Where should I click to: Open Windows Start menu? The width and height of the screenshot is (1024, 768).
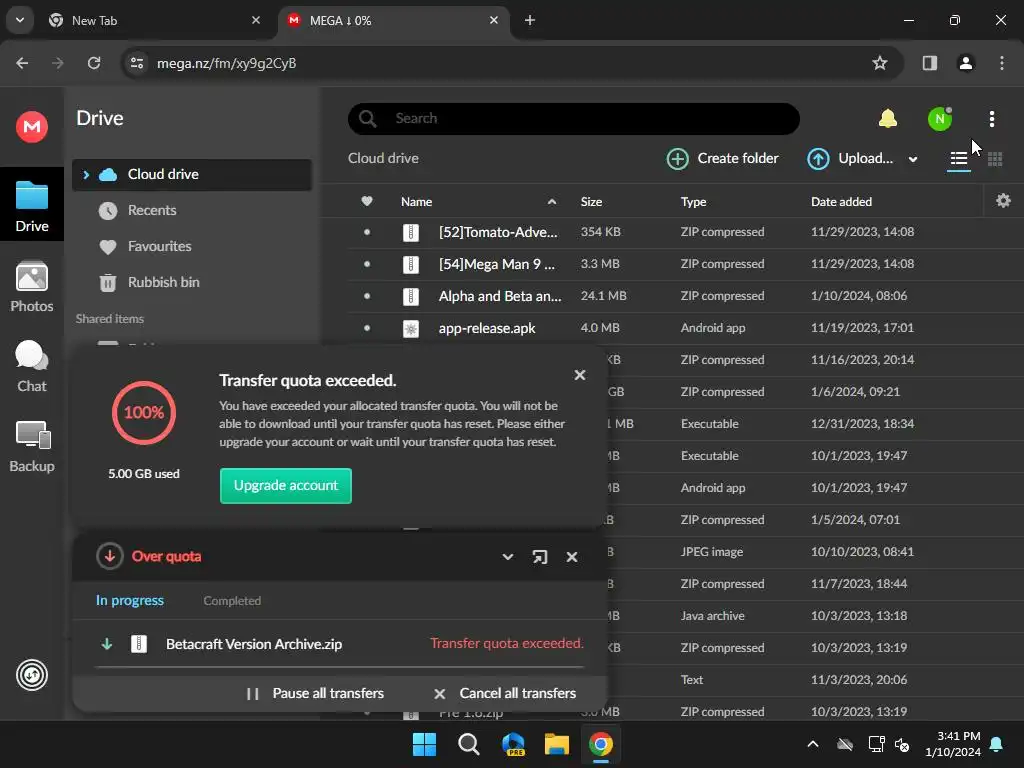coord(424,744)
